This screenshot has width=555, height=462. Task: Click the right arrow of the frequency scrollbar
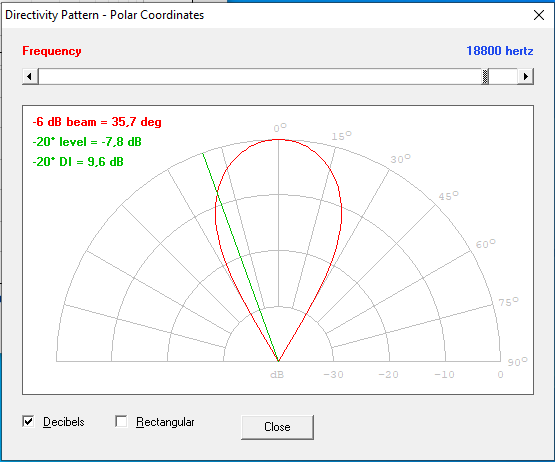(525, 76)
